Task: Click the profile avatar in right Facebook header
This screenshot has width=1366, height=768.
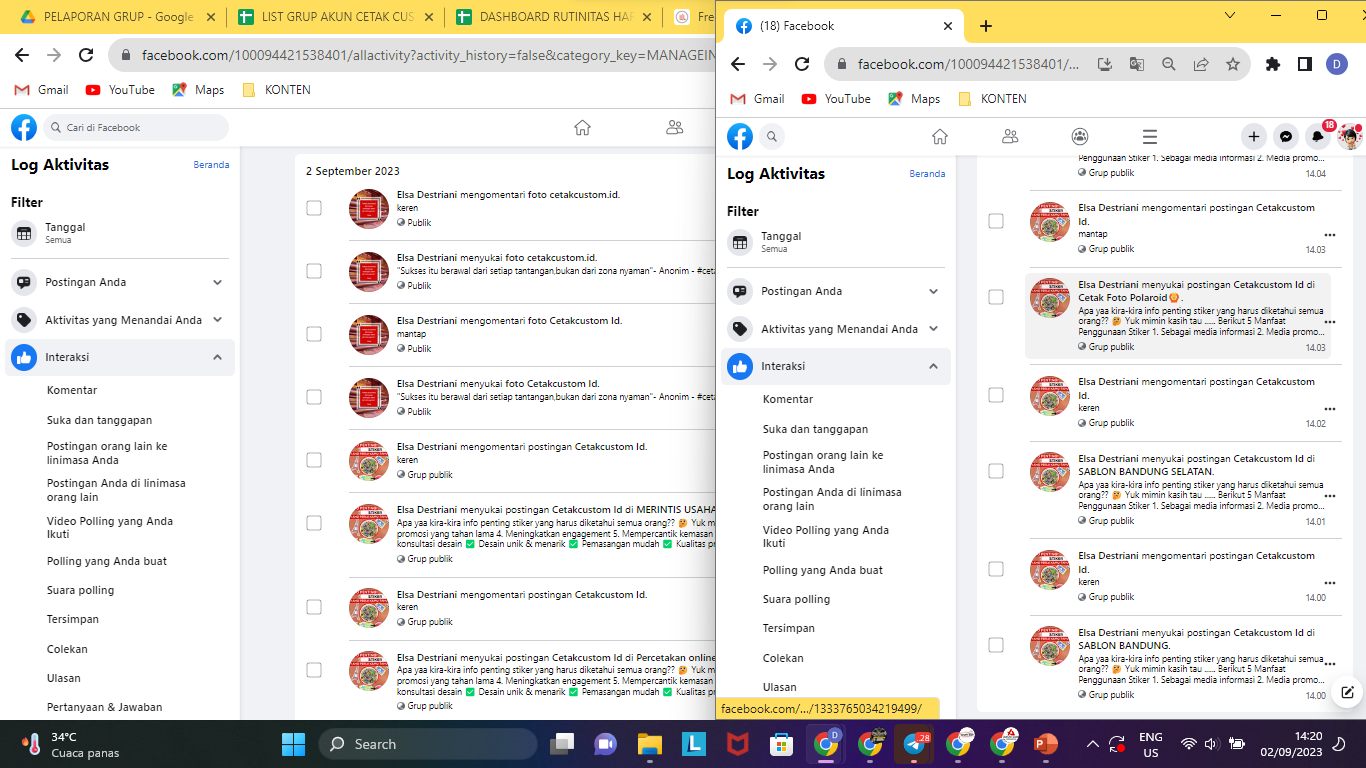Action: [x=1350, y=137]
